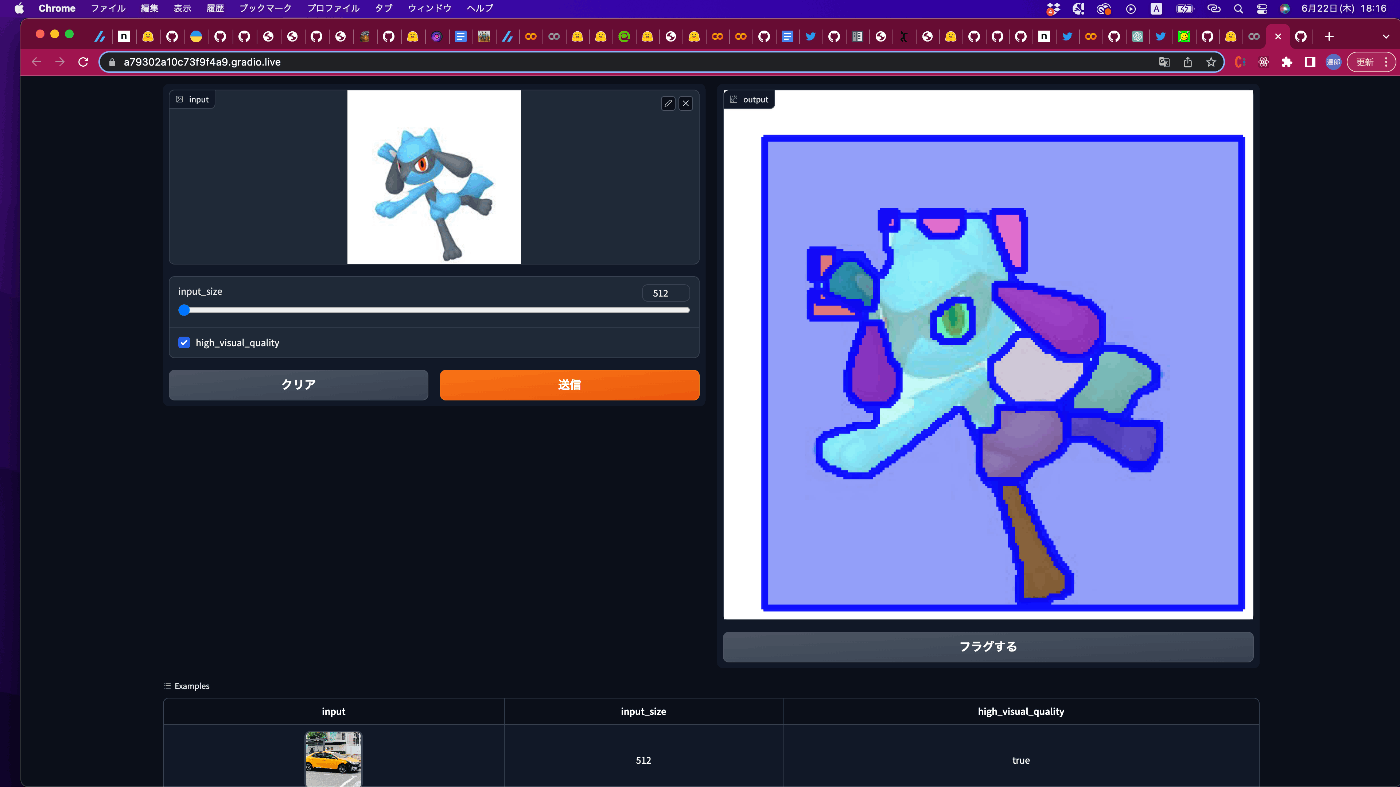The image size is (1400, 787).
Task: Open the orange C extension icon
Action: click(x=1240, y=62)
